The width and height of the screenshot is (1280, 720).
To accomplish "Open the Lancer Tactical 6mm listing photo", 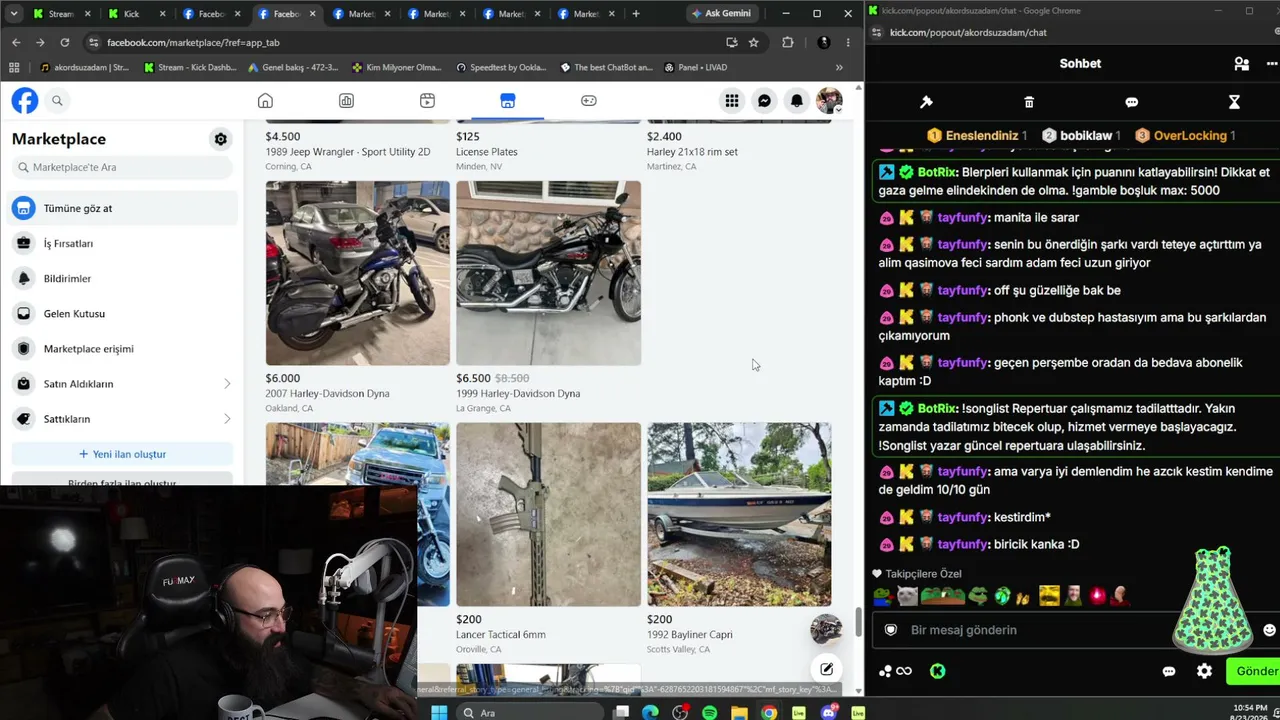I will (548, 514).
